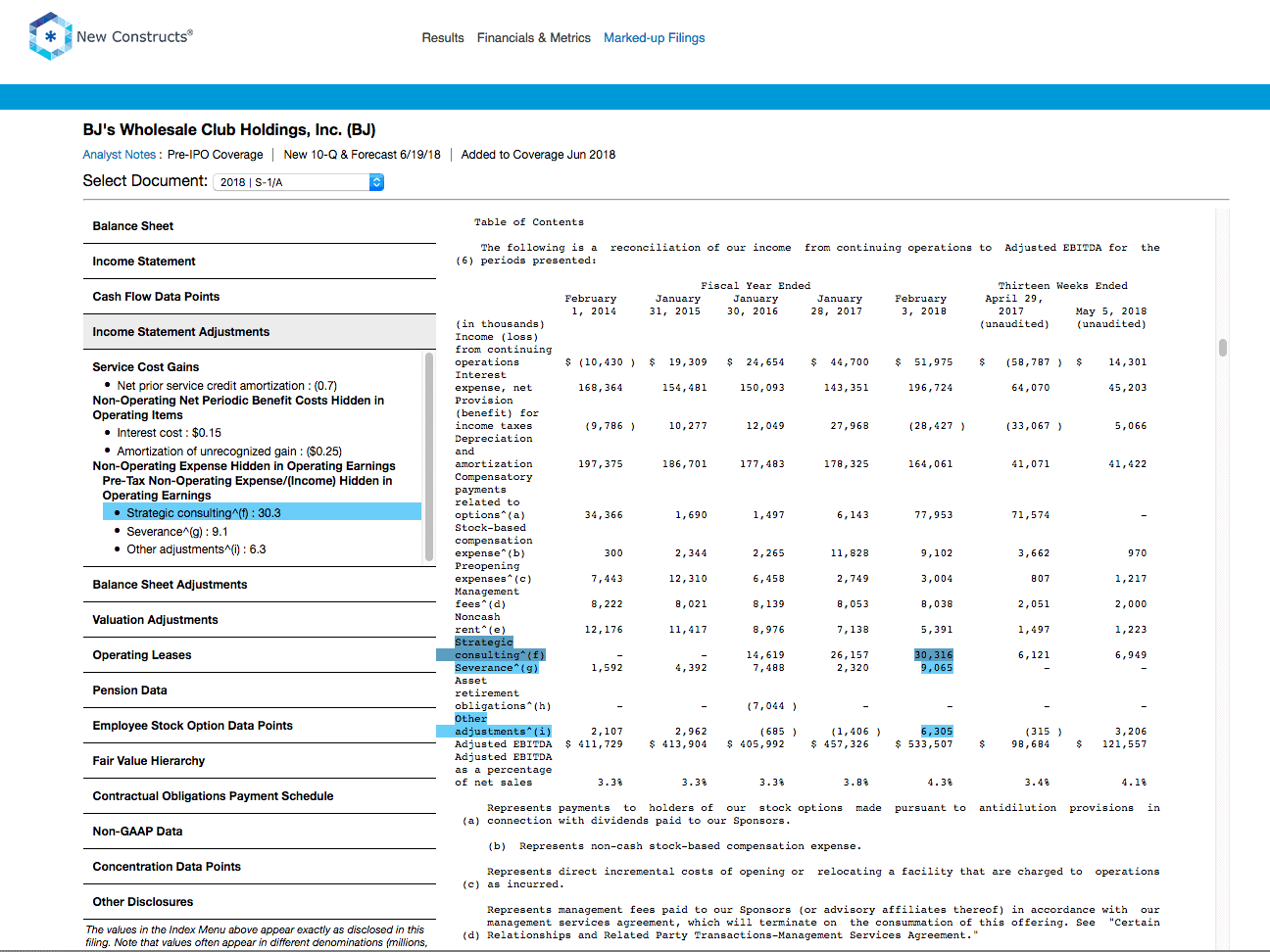1270x952 pixels.
Task: Select Severance^(g) : 9.1 item
Action: (176, 532)
